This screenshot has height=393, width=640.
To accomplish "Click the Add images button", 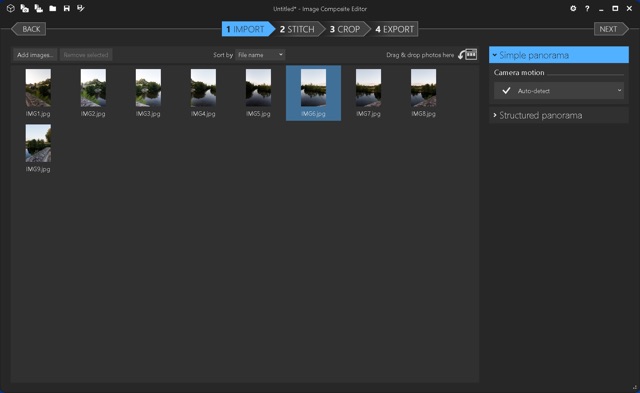I will pos(35,55).
